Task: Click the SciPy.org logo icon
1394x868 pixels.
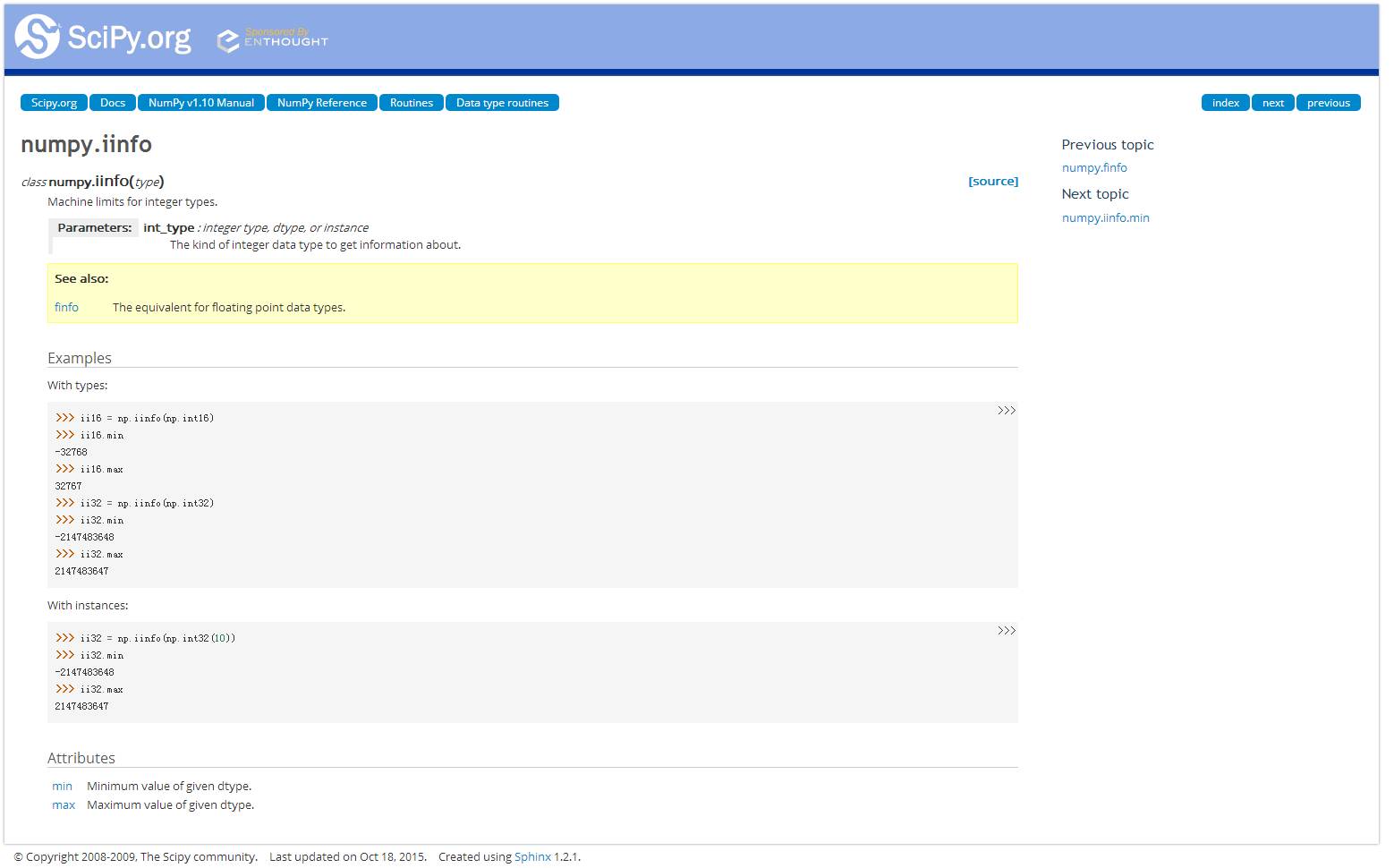Action: [x=38, y=37]
